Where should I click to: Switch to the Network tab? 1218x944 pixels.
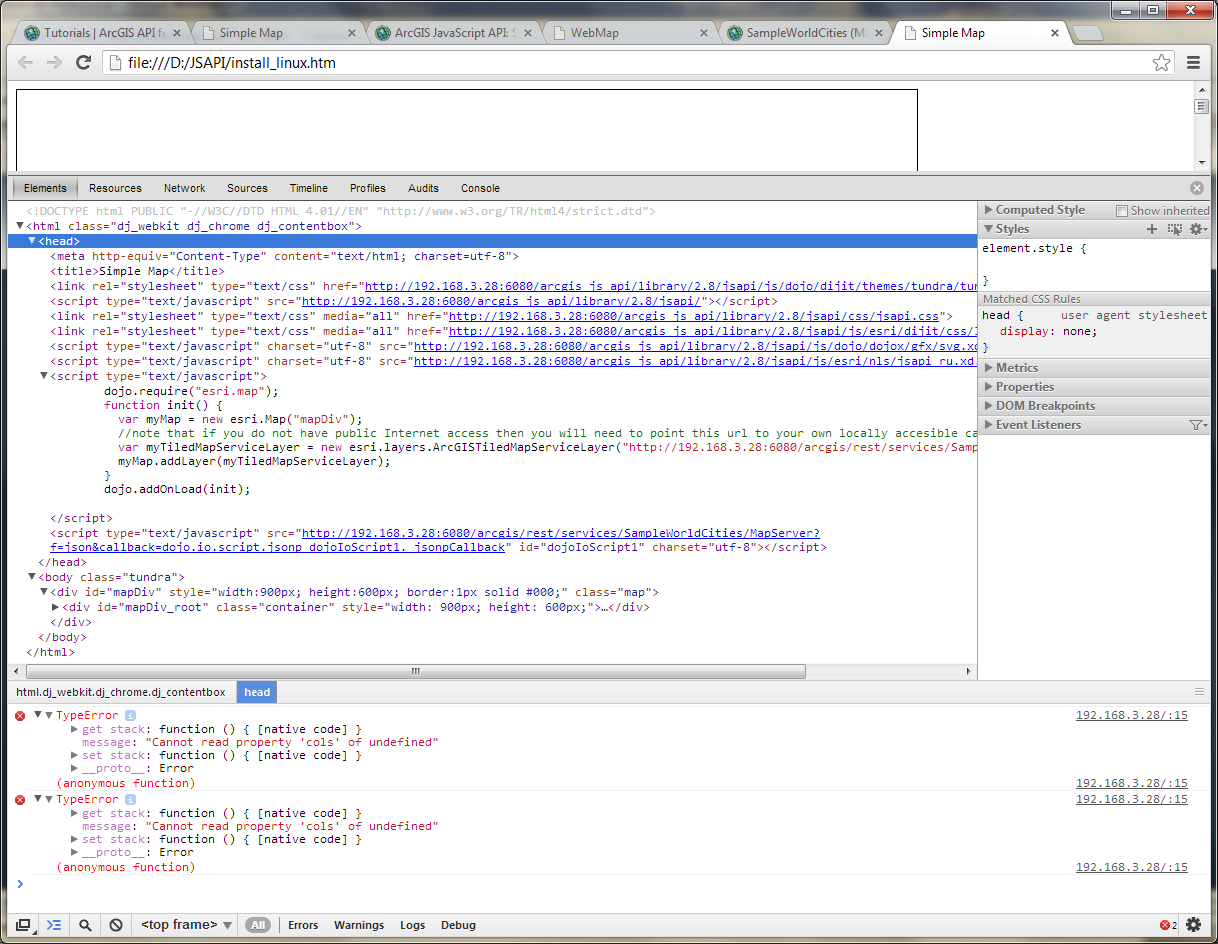(185, 188)
